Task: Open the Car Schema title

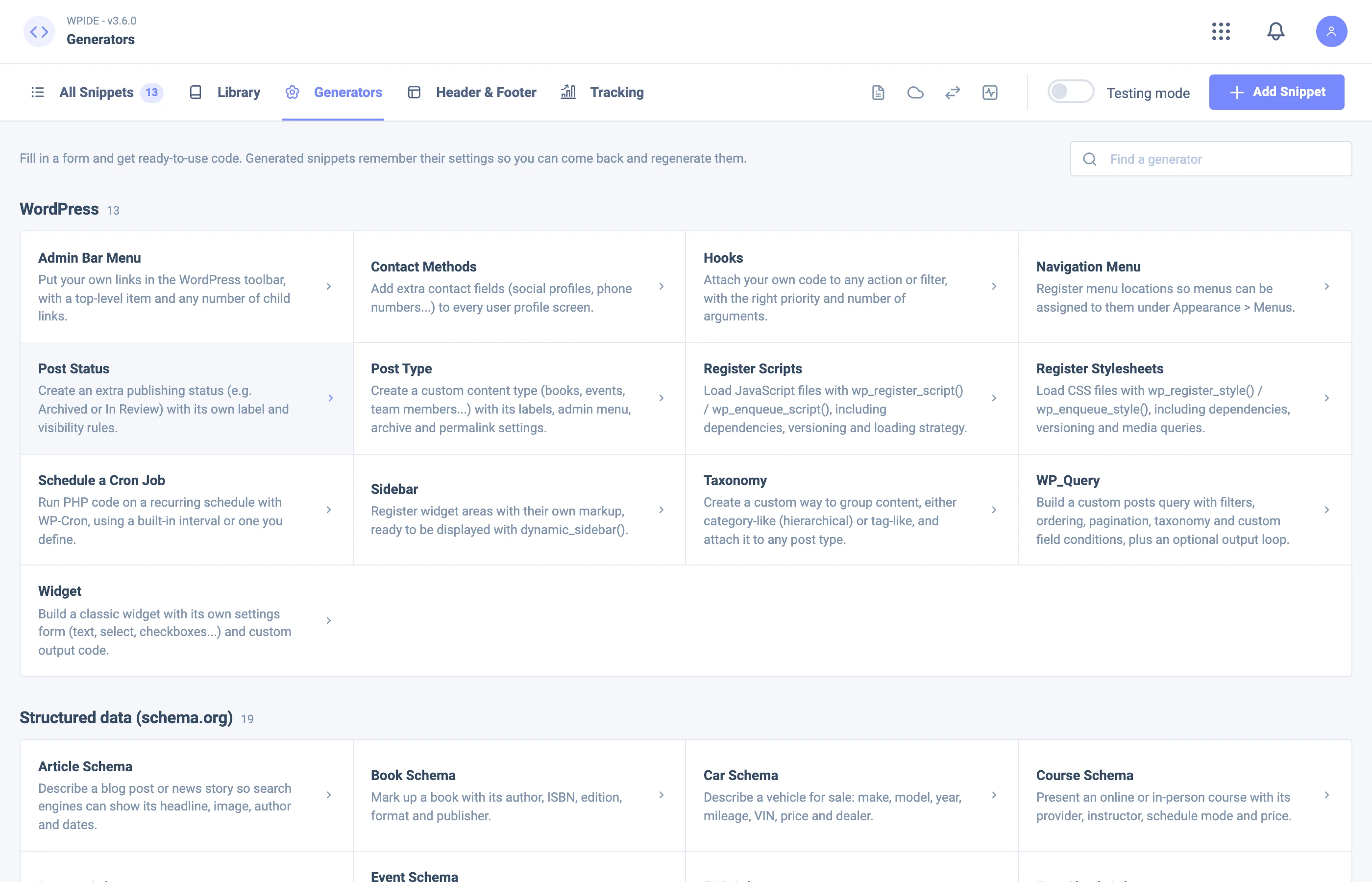Action: click(740, 776)
